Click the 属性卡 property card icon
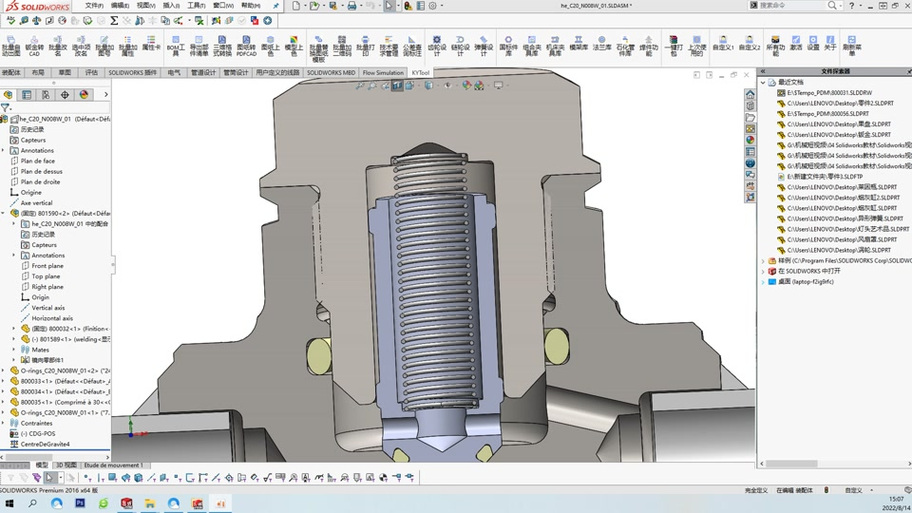This screenshot has width=912, height=513. pyautogui.click(x=151, y=43)
